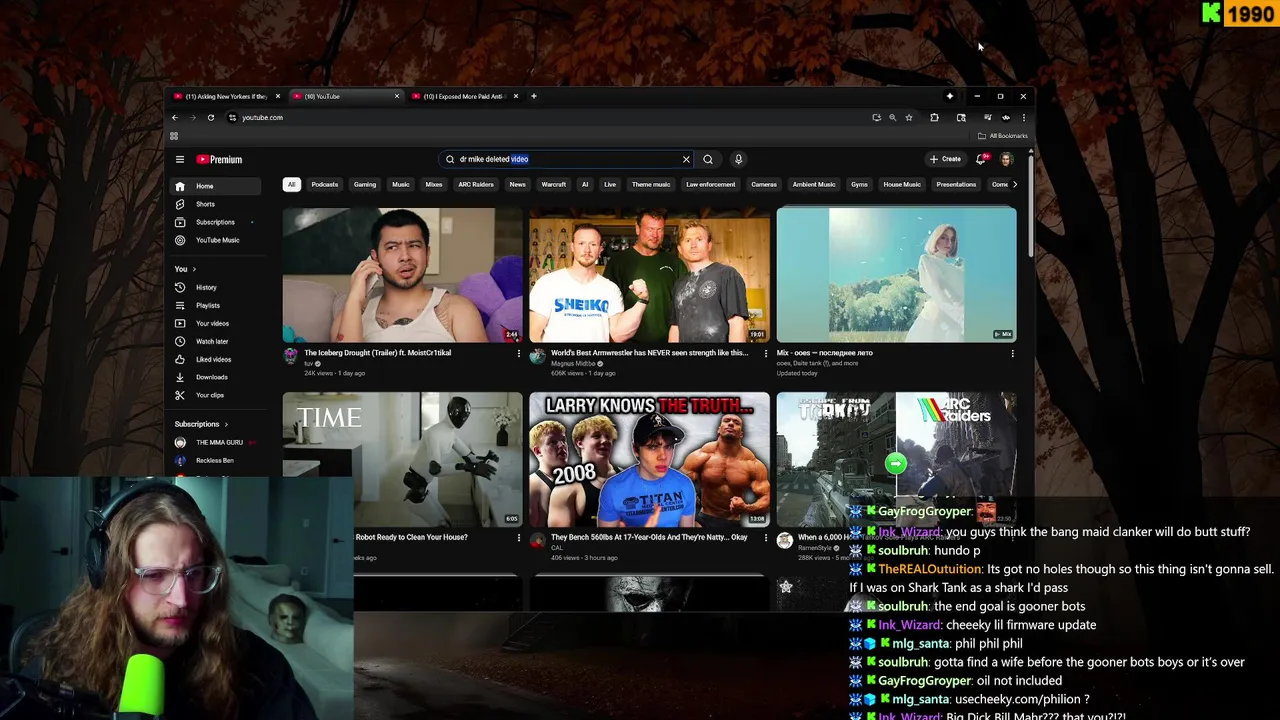
Task: Open the YouTube hamburger guide menu
Action: pyautogui.click(x=180, y=159)
